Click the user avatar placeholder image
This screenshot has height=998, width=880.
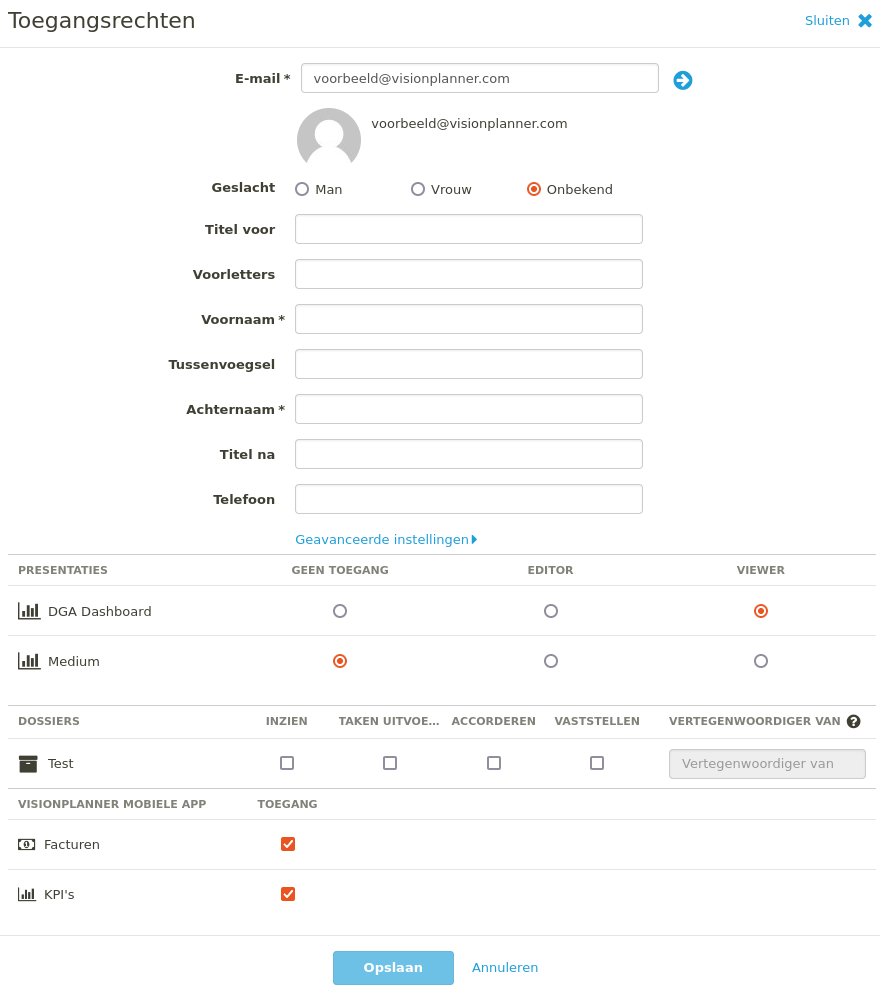pos(329,137)
